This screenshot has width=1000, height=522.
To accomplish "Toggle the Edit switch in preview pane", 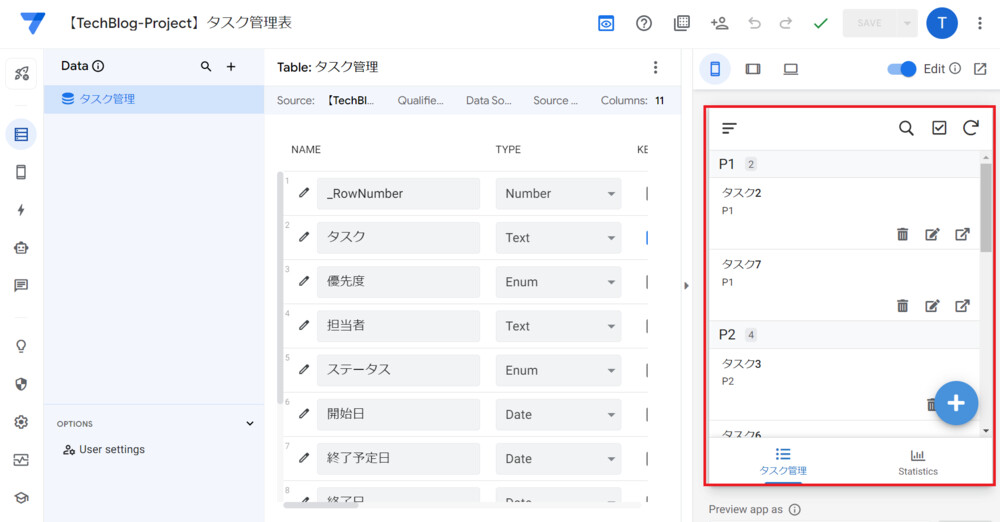I will click(x=902, y=69).
